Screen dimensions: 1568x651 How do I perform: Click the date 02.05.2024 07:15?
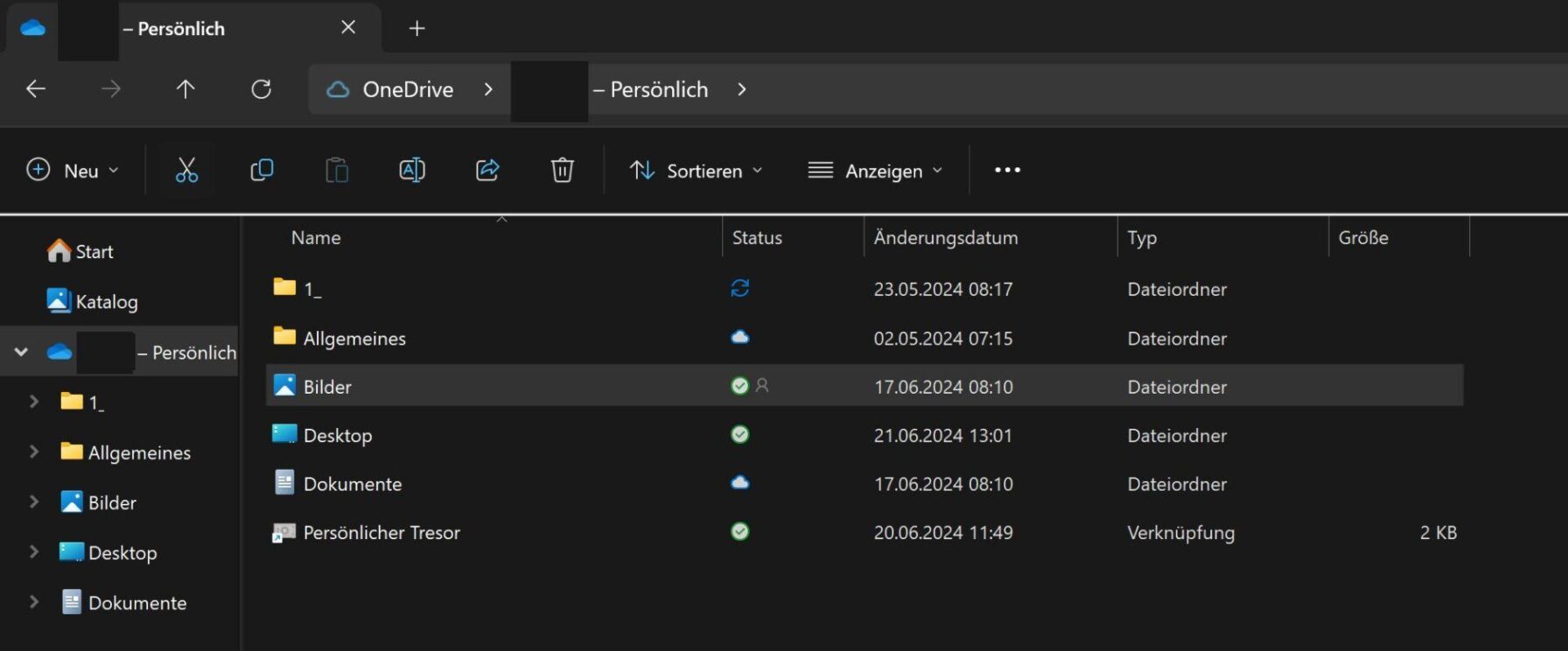point(943,339)
